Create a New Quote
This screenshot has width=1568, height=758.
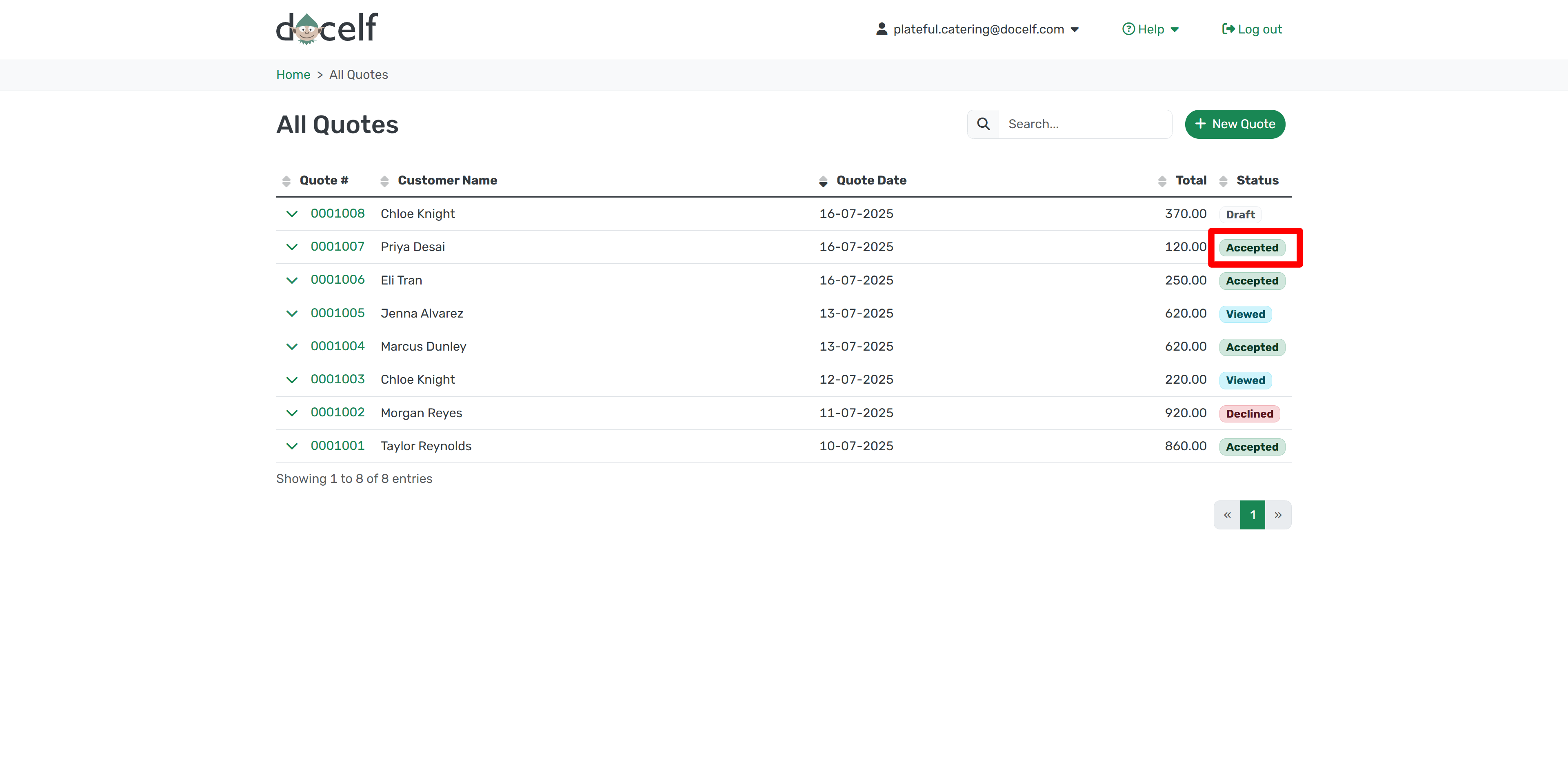(1235, 124)
